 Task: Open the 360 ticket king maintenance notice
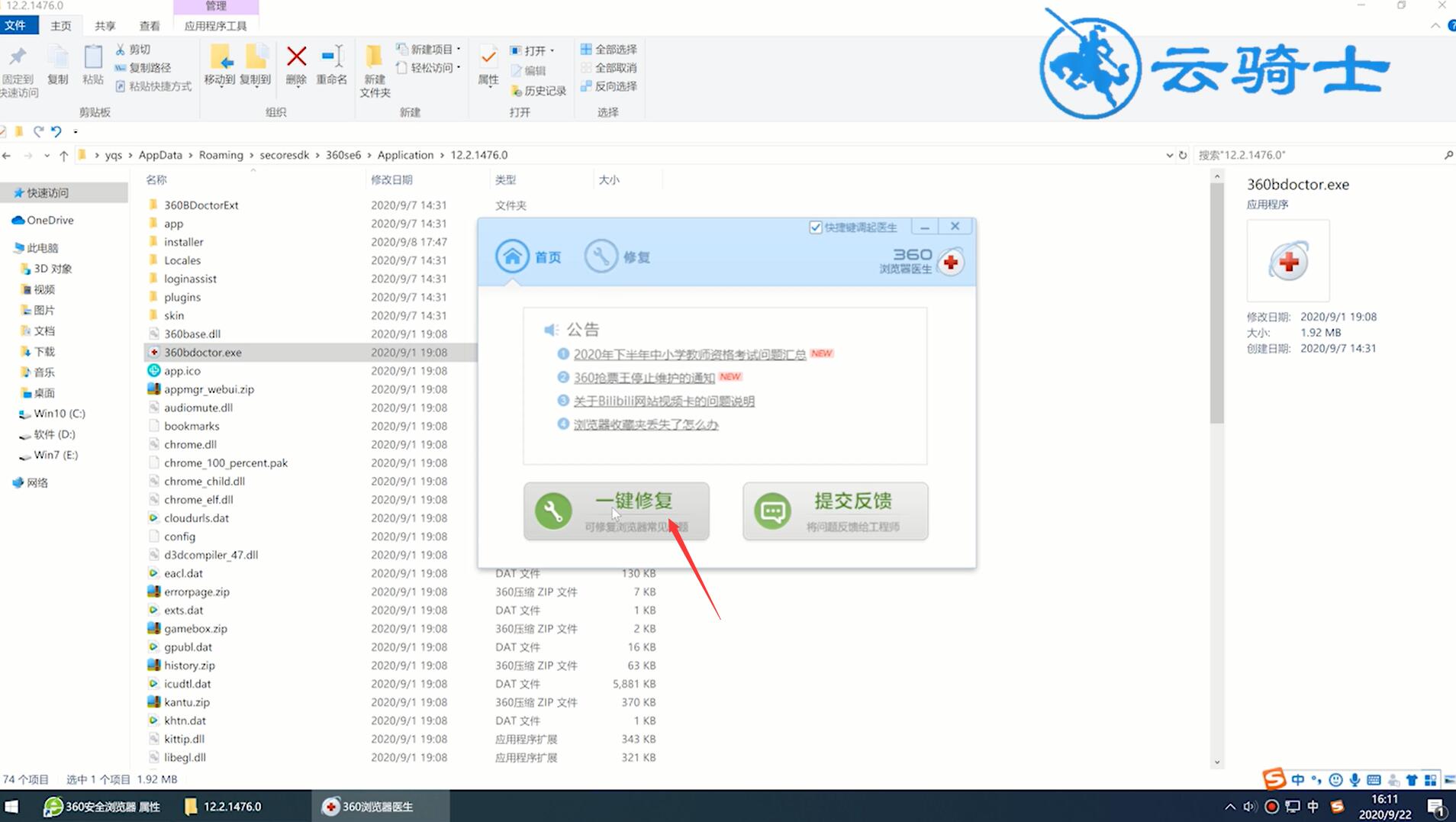[644, 378]
